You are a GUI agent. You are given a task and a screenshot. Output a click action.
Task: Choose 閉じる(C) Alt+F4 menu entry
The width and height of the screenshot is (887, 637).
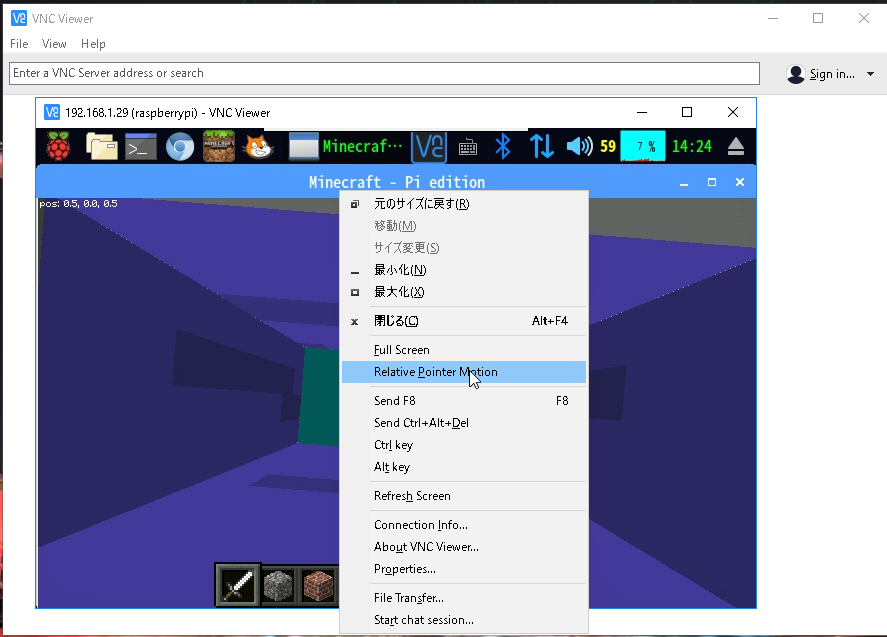pos(464,321)
